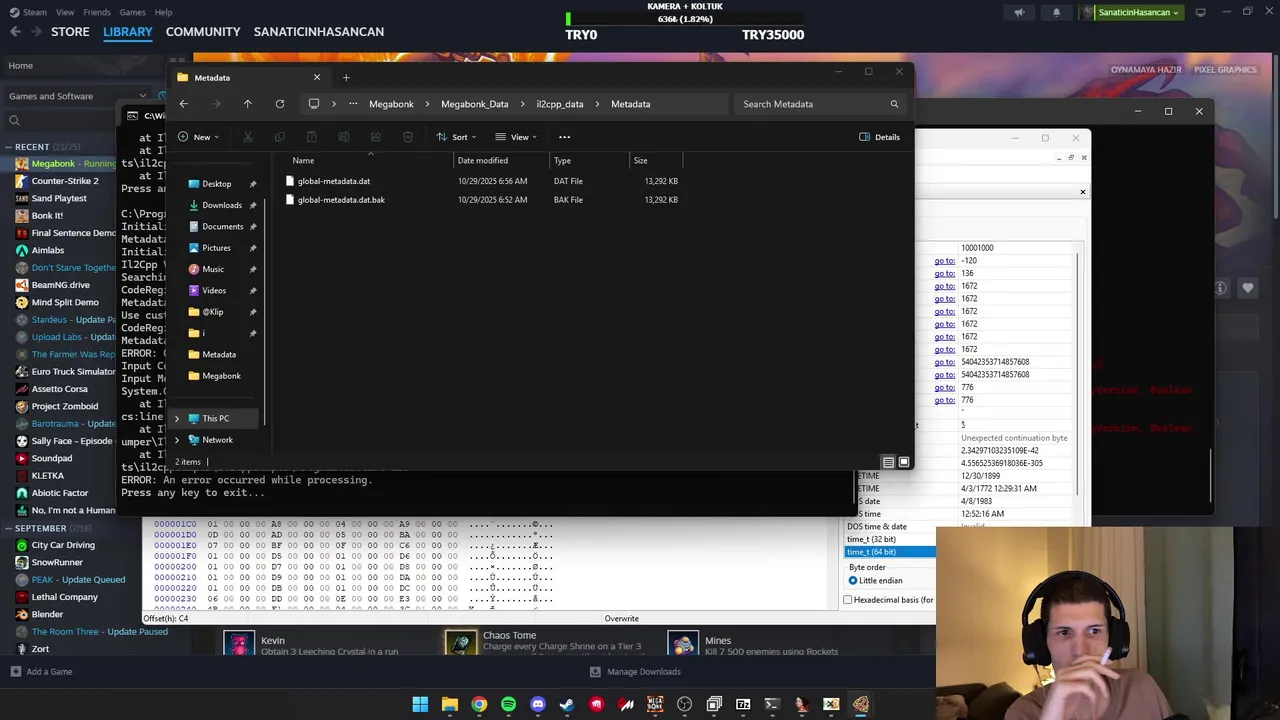Open OBS Studio from the taskbar

(685, 705)
